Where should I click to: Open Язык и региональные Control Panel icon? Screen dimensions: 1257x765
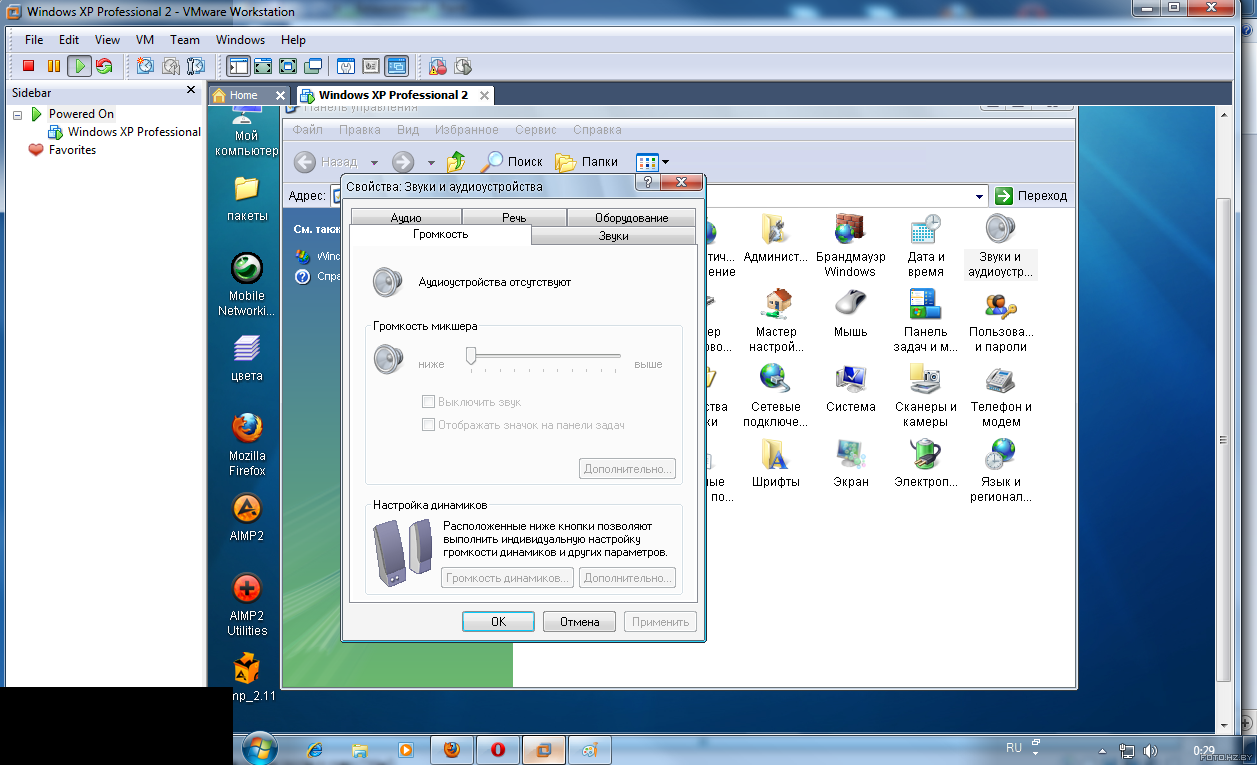1001,470
